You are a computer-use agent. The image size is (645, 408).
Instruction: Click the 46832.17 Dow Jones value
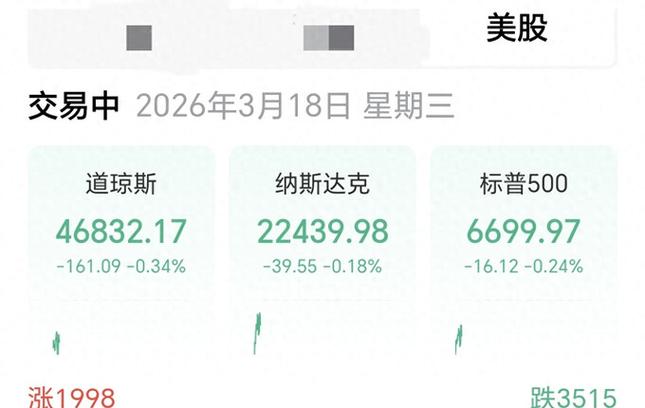click(x=121, y=232)
